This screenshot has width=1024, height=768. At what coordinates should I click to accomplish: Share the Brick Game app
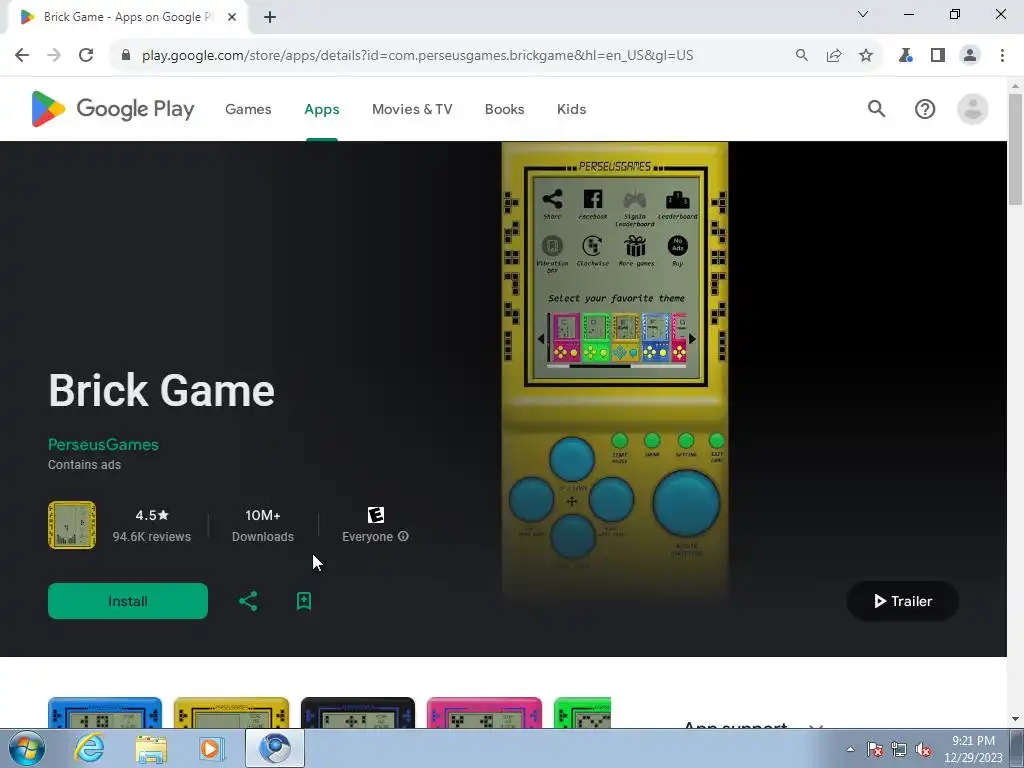pyautogui.click(x=248, y=601)
